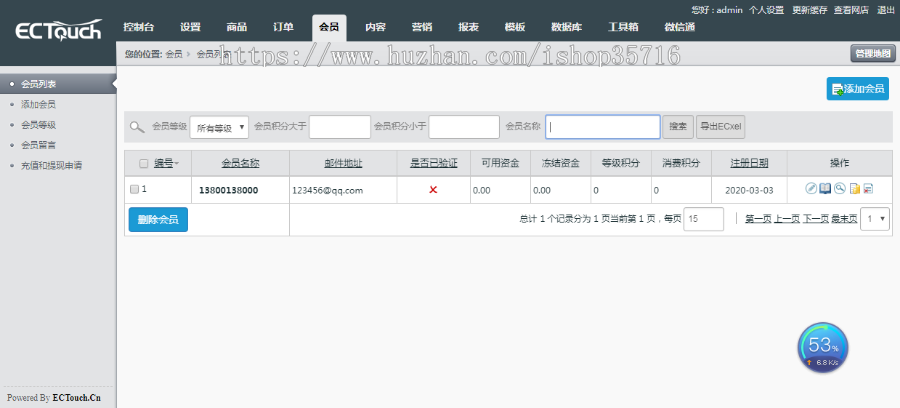Screen dimensions: 900x408
Task: Click the 下一页 pagination link
Action: click(816, 219)
